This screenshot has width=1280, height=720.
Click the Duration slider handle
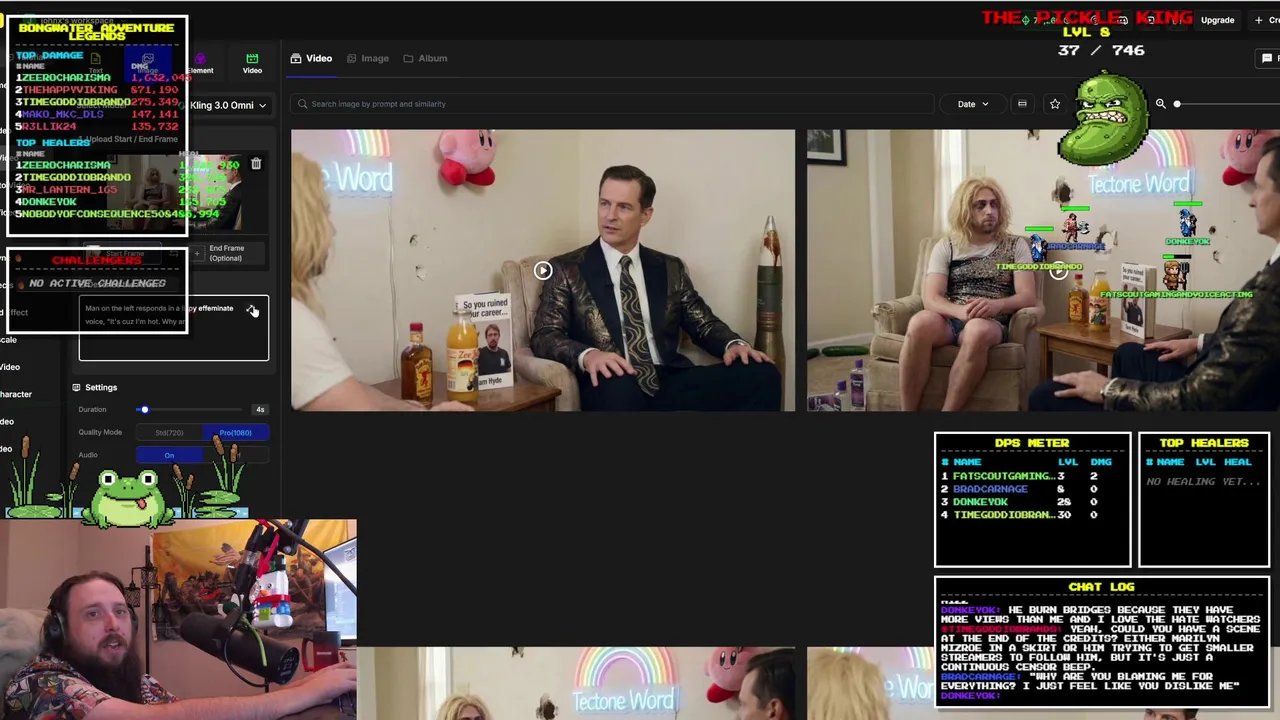click(144, 409)
